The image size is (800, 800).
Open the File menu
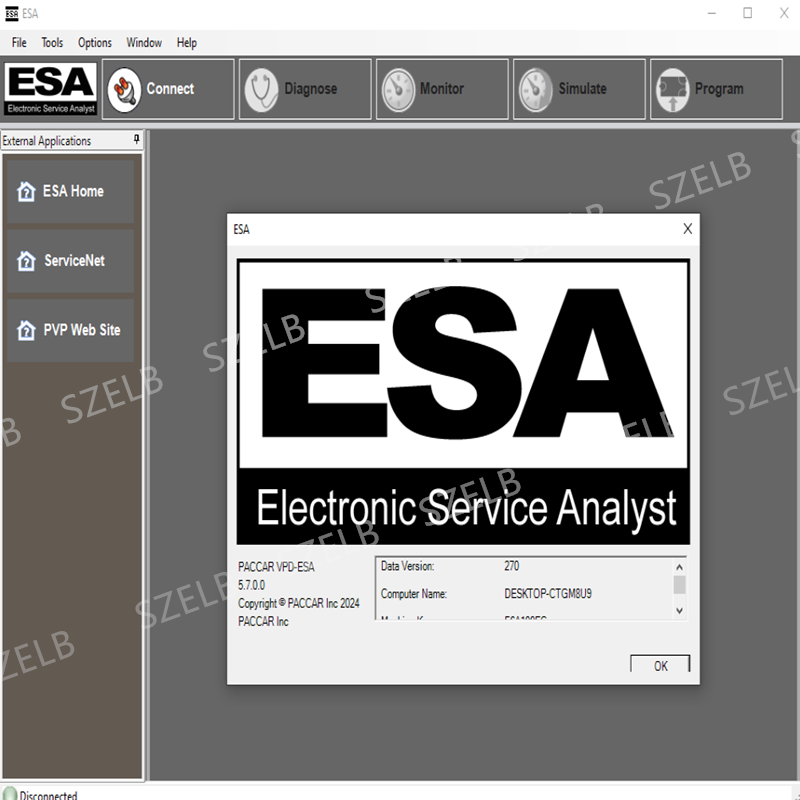19,43
